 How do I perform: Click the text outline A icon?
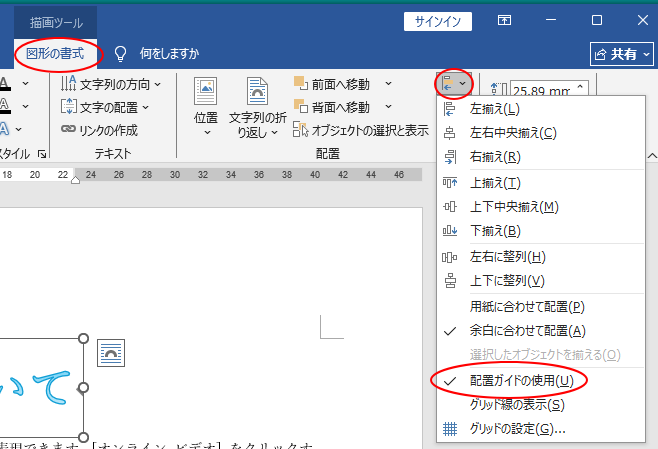click(x=5, y=106)
